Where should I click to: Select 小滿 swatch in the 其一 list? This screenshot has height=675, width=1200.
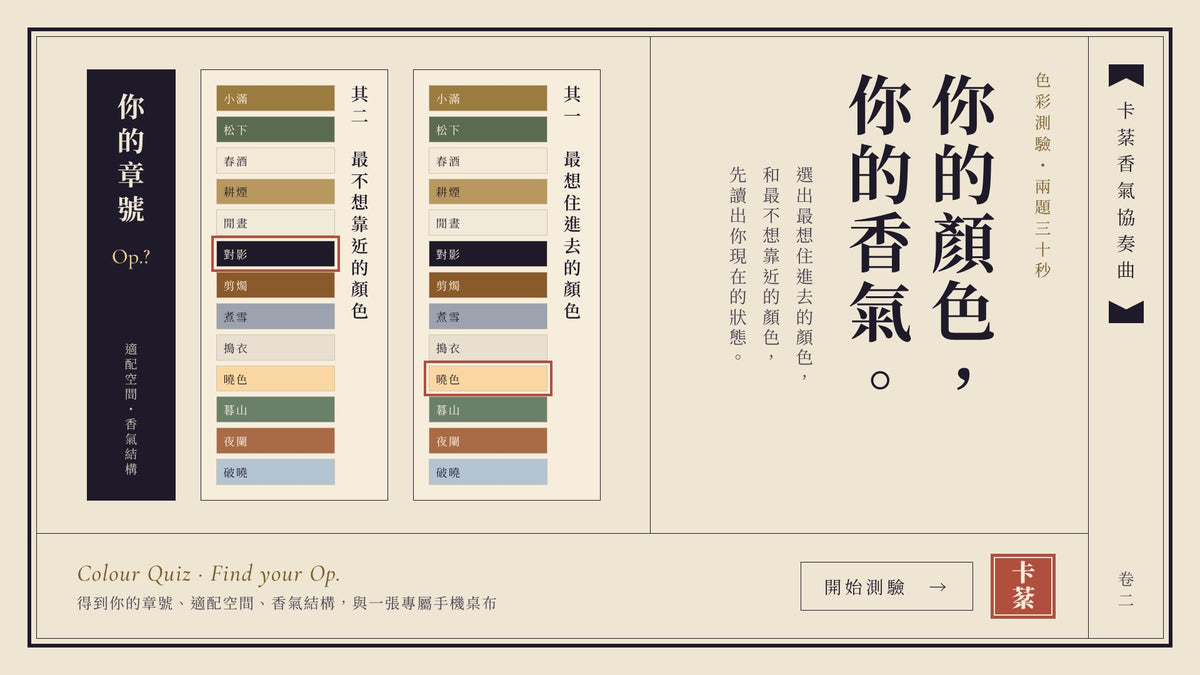pyautogui.click(x=488, y=98)
